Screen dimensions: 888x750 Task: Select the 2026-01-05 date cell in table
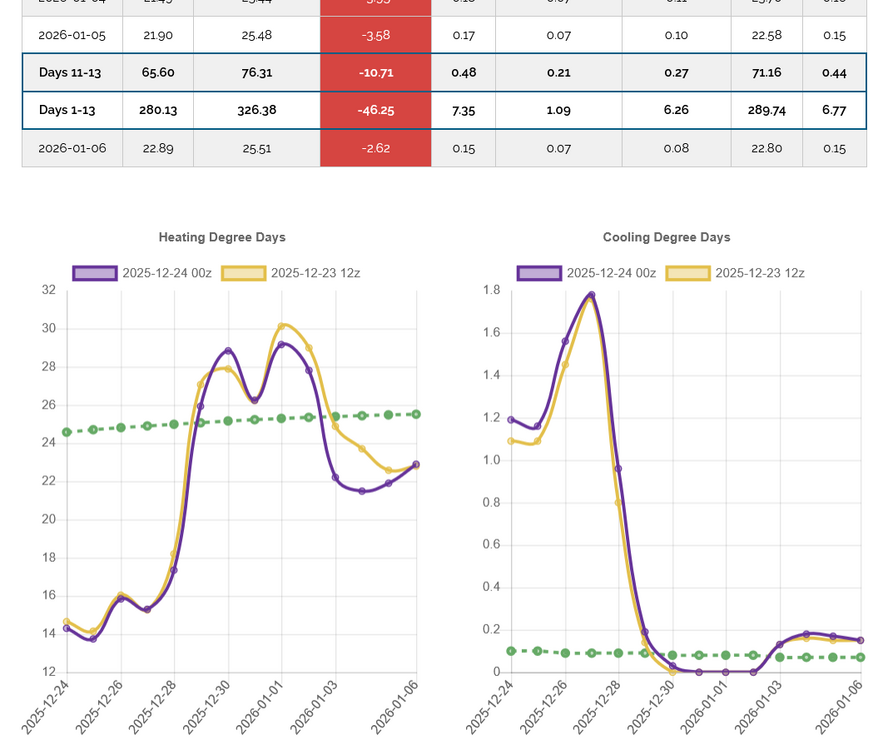coord(72,35)
